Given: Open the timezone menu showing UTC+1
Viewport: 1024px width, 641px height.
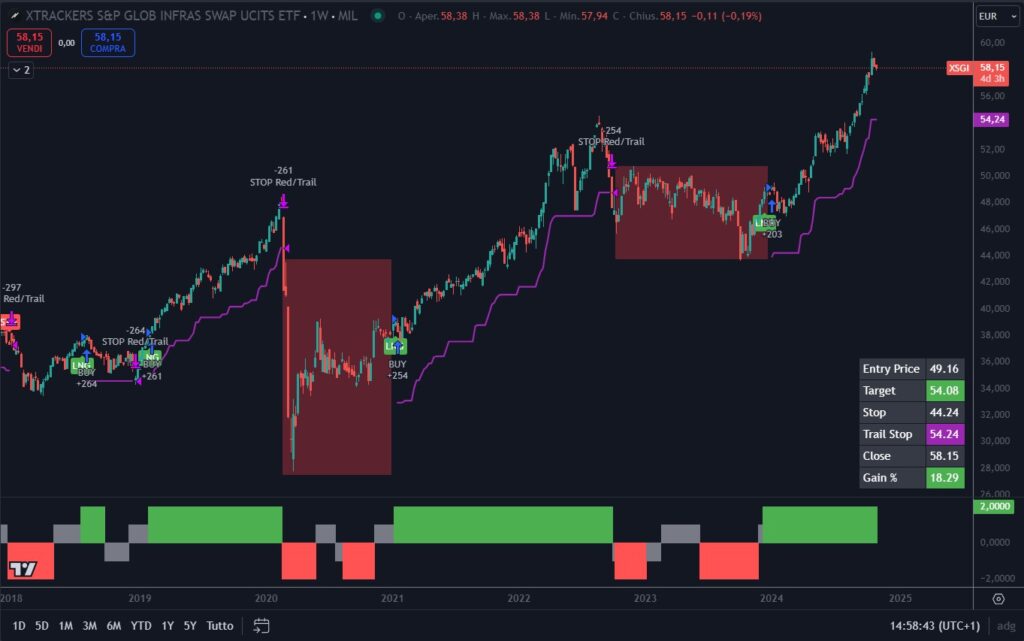Looking at the screenshot, I should [934, 626].
